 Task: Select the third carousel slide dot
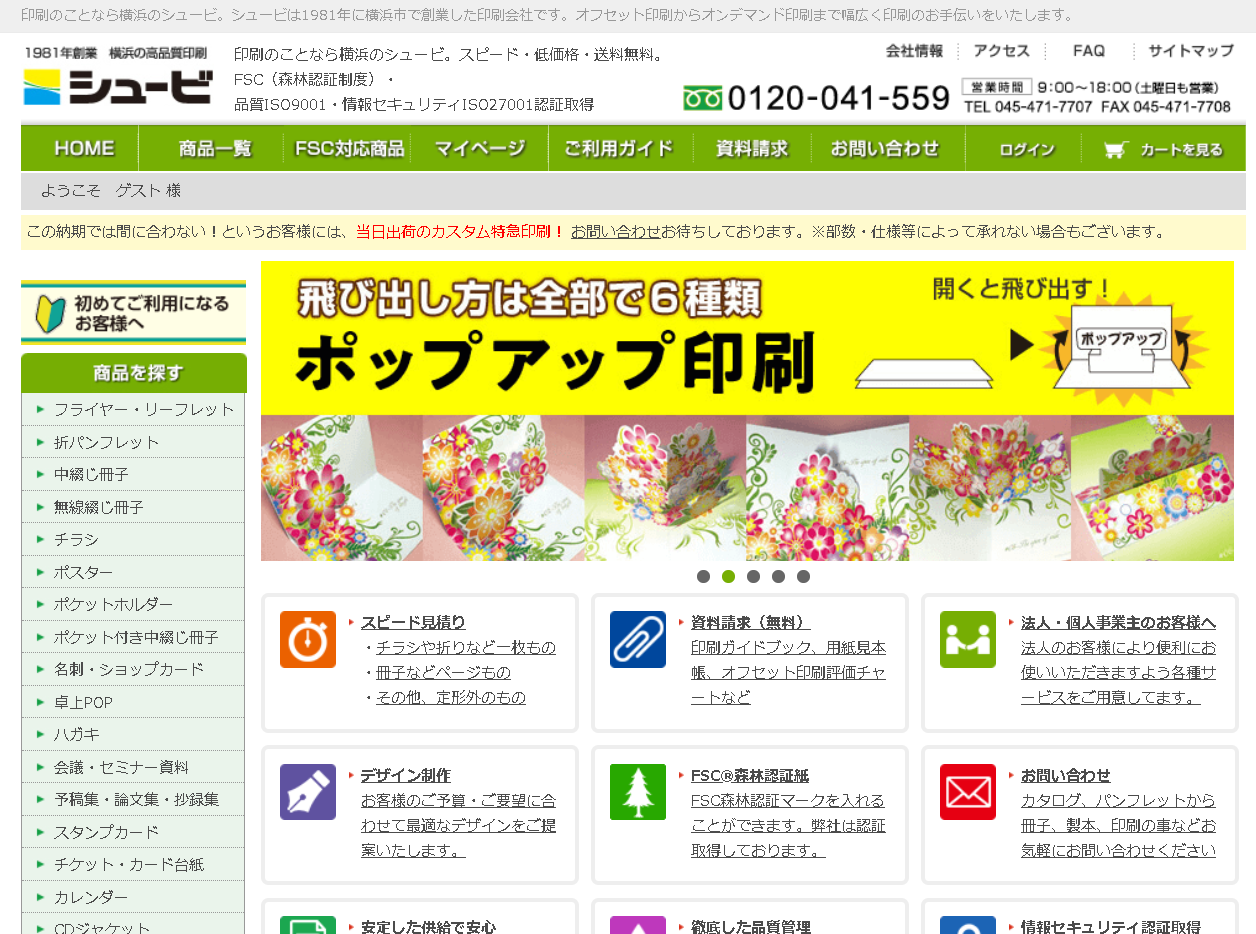(x=753, y=576)
